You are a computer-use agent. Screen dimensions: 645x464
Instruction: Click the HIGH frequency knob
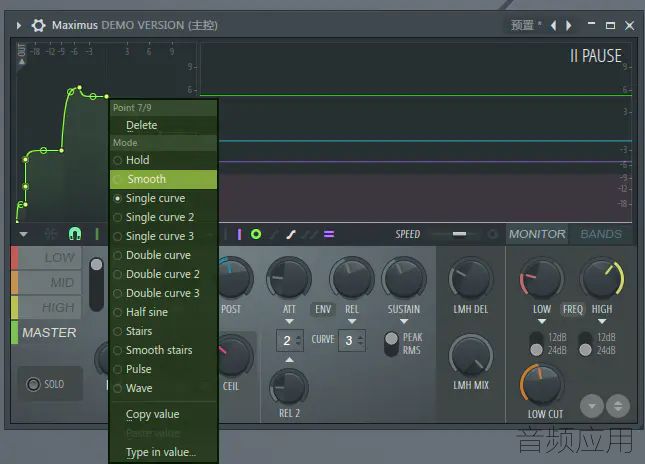coord(602,279)
